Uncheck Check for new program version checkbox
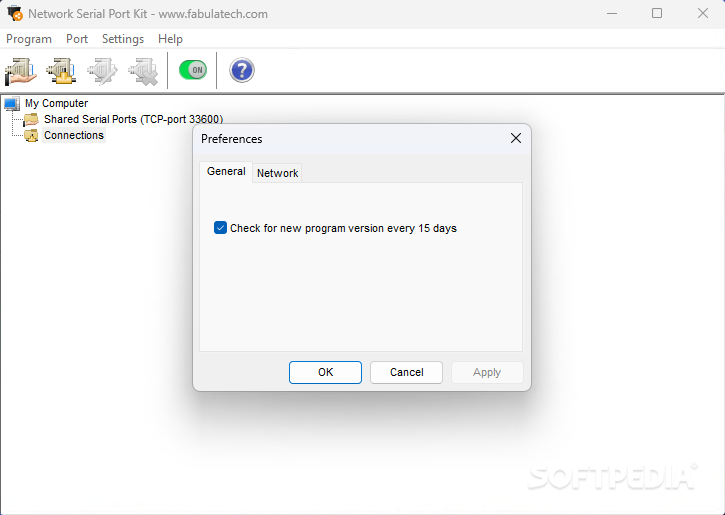Viewport: 725px width, 515px height. [221, 228]
